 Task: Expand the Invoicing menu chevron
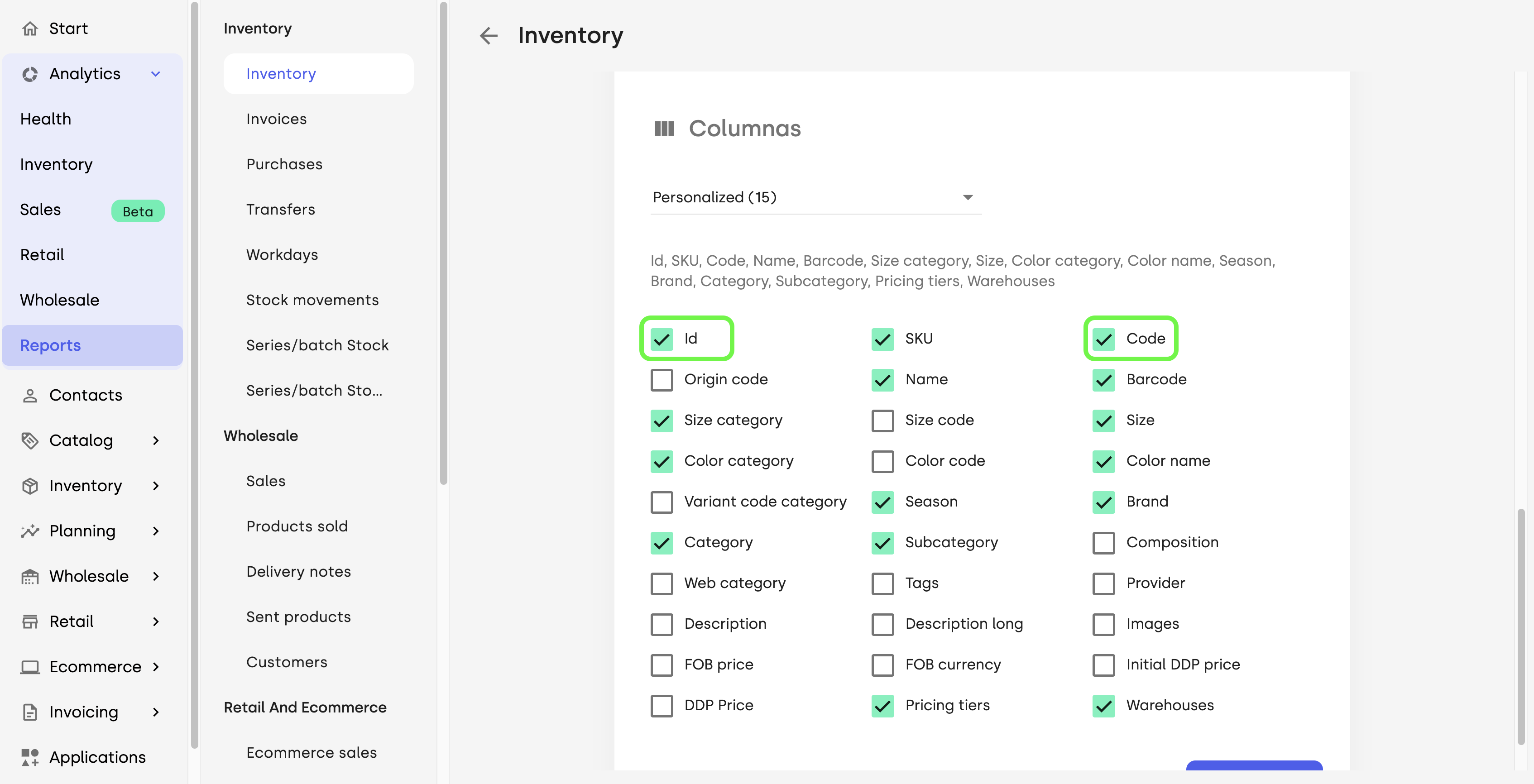coord(155,712)
